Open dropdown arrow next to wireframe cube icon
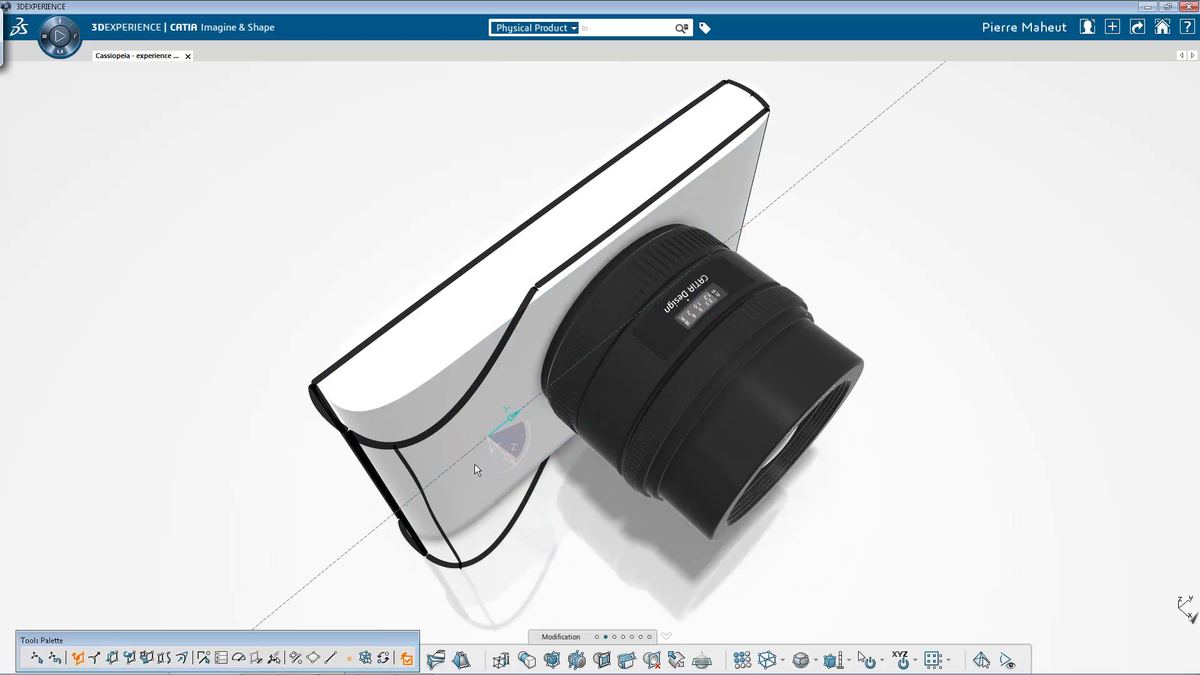Image resolution: width=1200 pixels, height=675 pixels. point(783,660)
